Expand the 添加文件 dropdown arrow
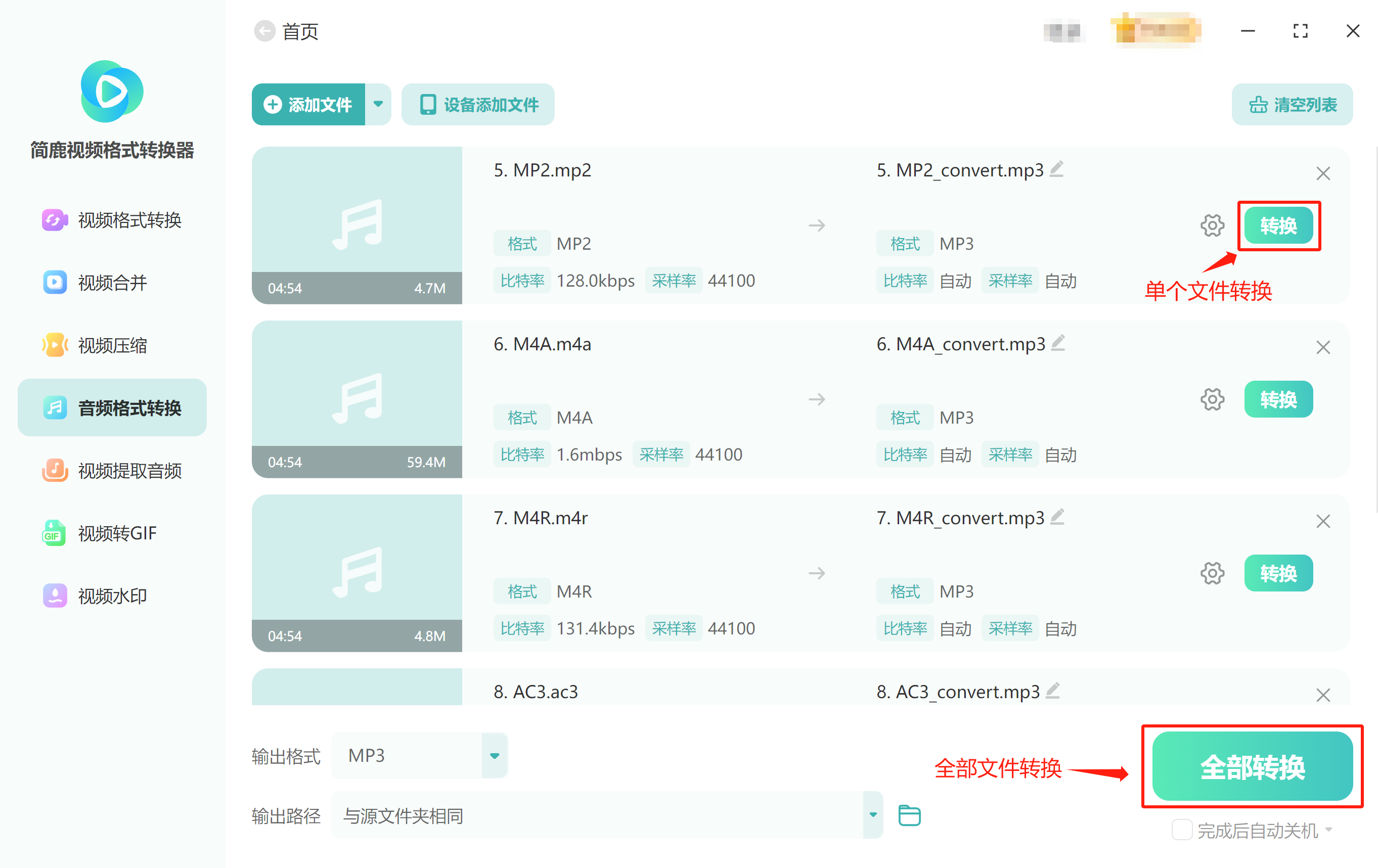 [378, 104]
